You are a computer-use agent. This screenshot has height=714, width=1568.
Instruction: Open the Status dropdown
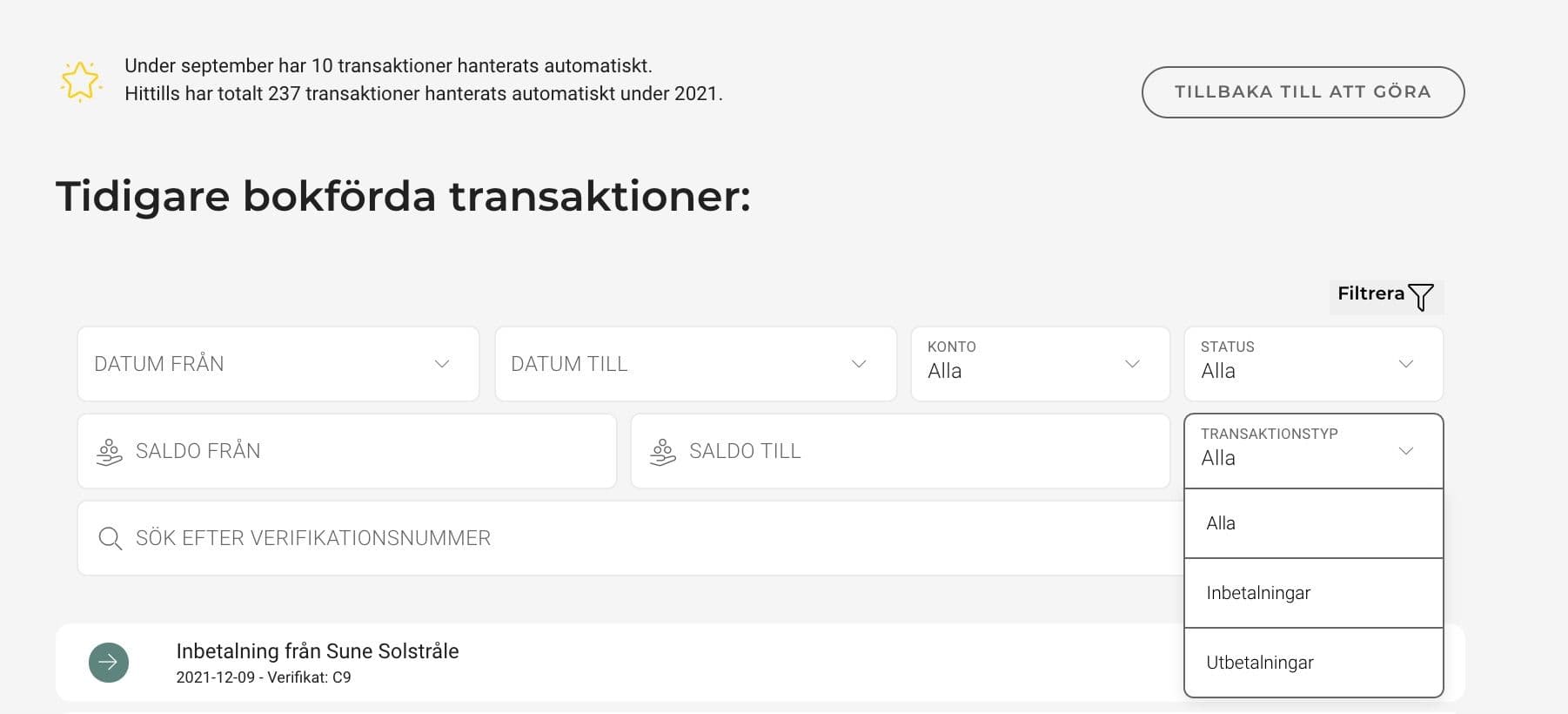point(1312,364)
